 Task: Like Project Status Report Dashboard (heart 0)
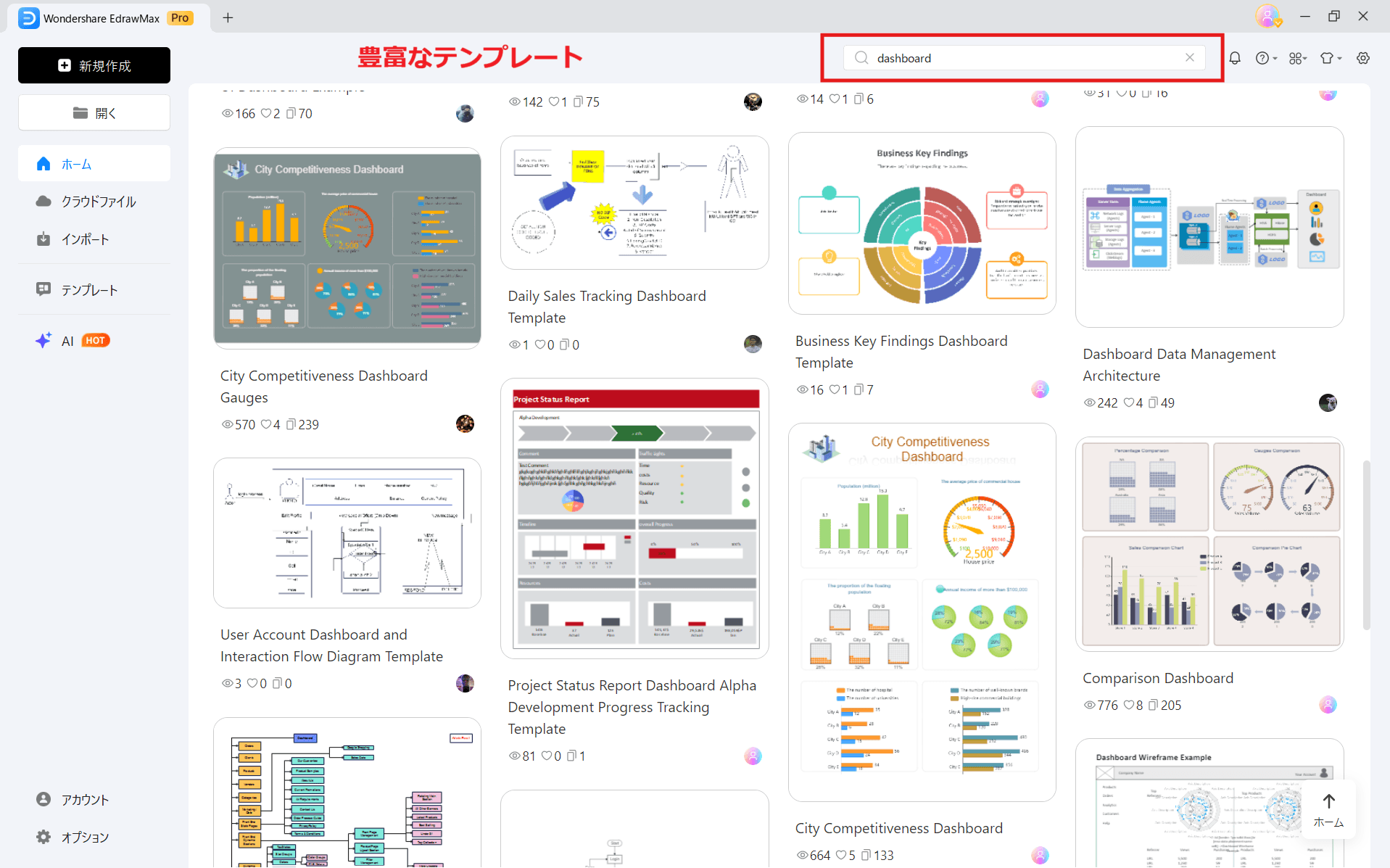[x=547, y=756]
